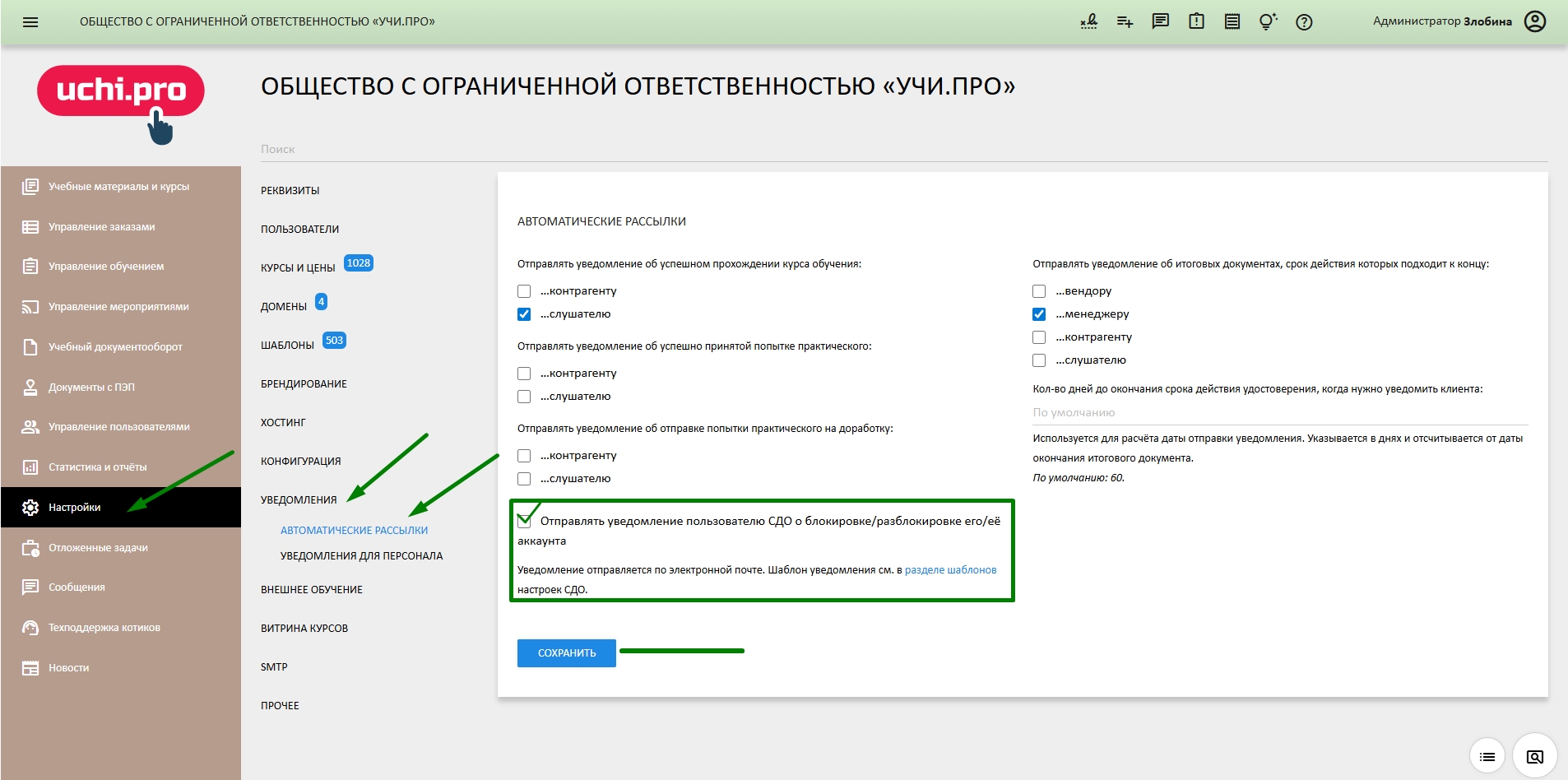
Task: Click the 1028 badge next to courses
Action: (359, 263)
